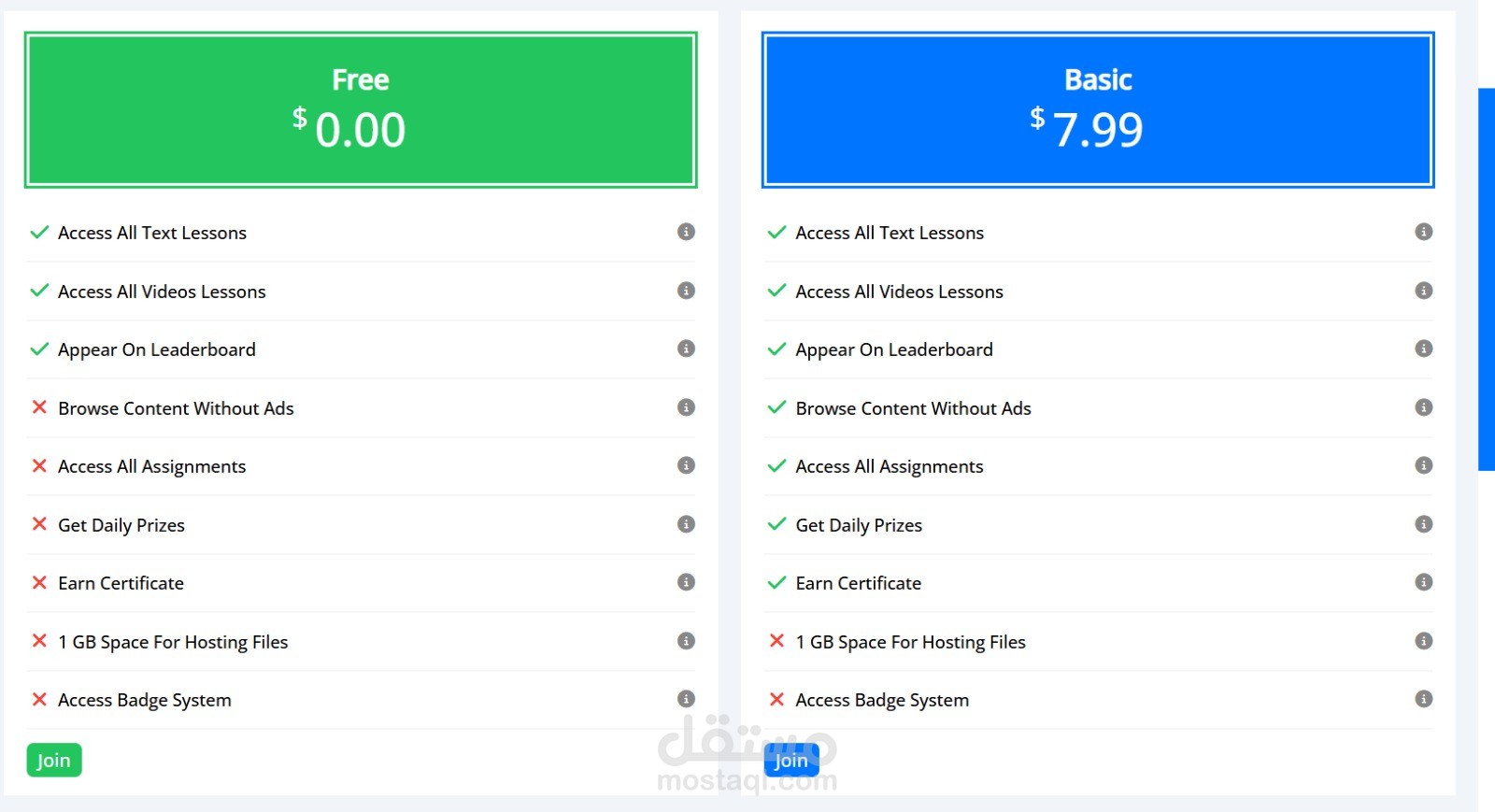Viewport: 1495px width, 812px height.
Task: Click Free plan's Access All Assignments label
Action: pos(151,466)
